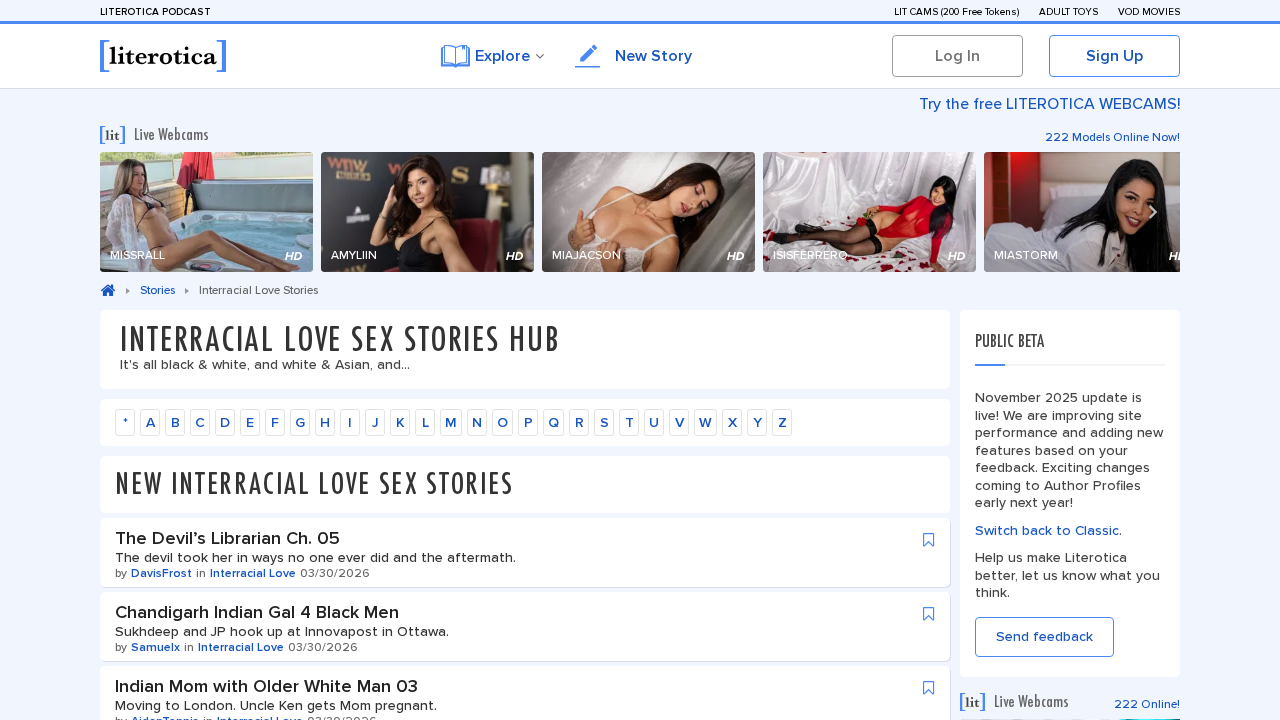Filter stories by letter V

679,422
